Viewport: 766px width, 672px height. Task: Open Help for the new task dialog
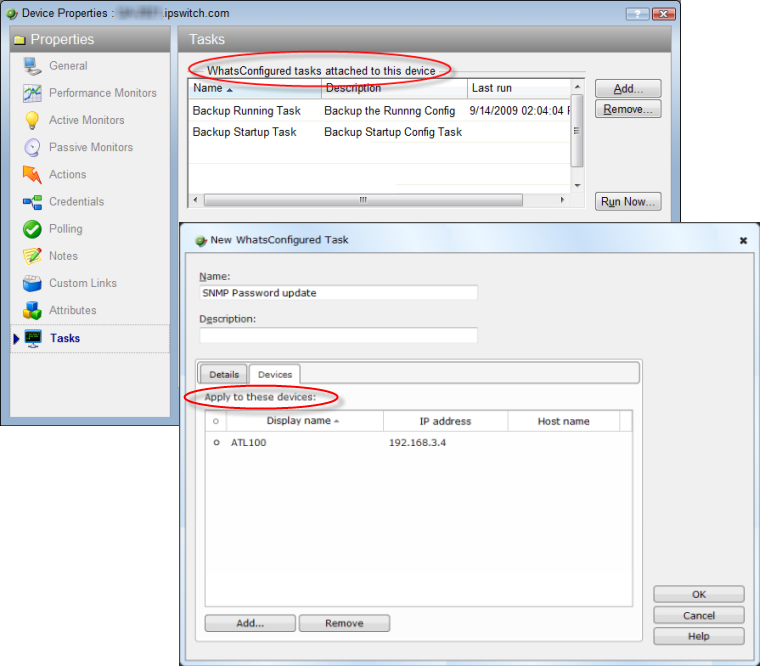tap(699, 636)
